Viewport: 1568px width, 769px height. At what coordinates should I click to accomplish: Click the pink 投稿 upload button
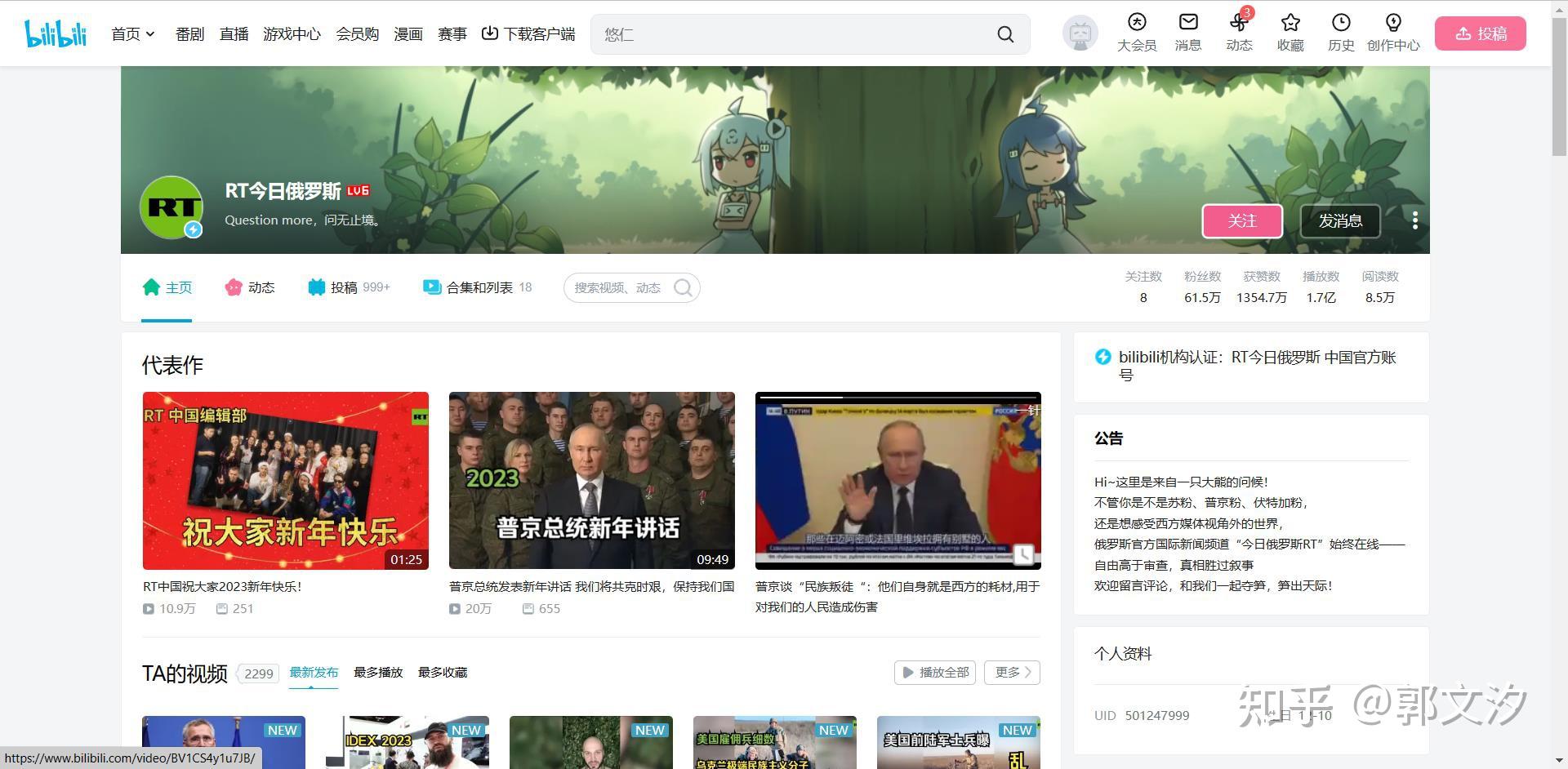coord(1481,33)
